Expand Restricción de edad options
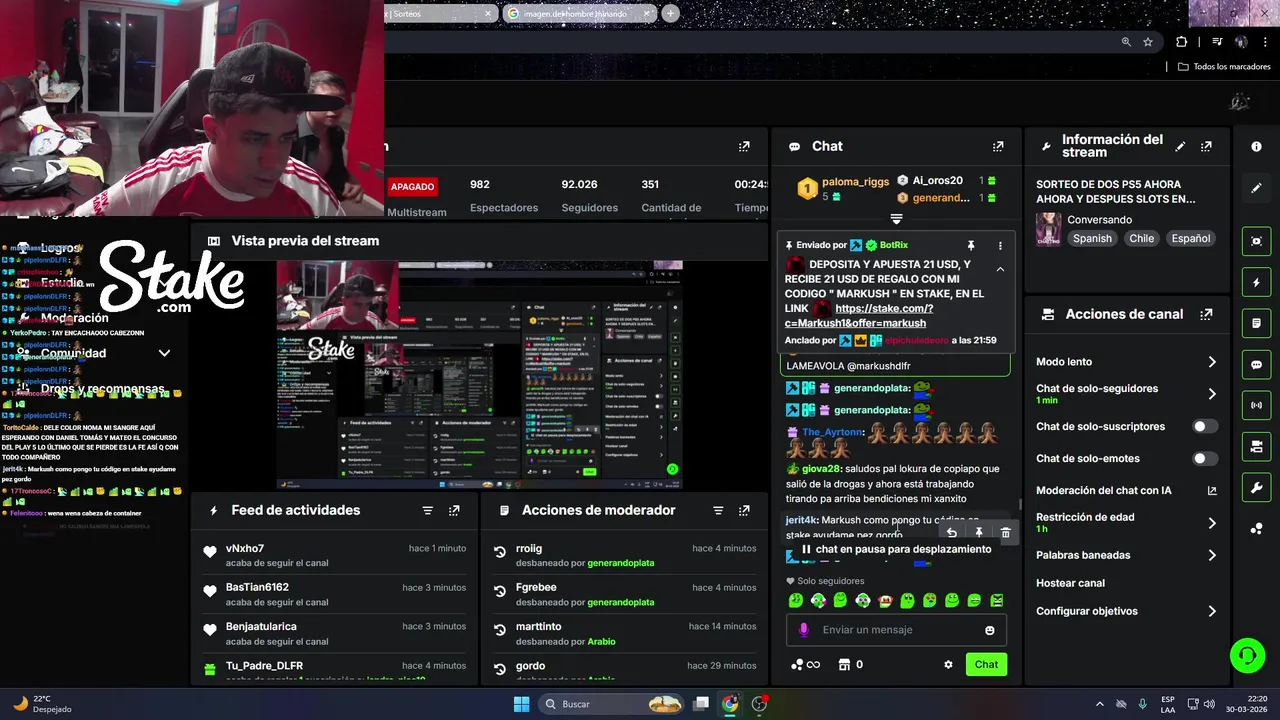 tap(1212, 523)
